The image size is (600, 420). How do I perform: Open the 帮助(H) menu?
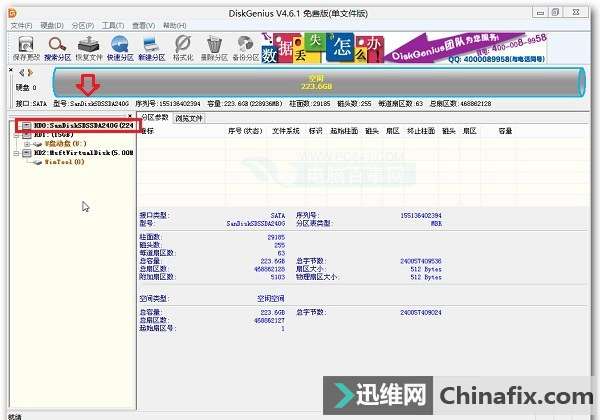tap(174, 26)
